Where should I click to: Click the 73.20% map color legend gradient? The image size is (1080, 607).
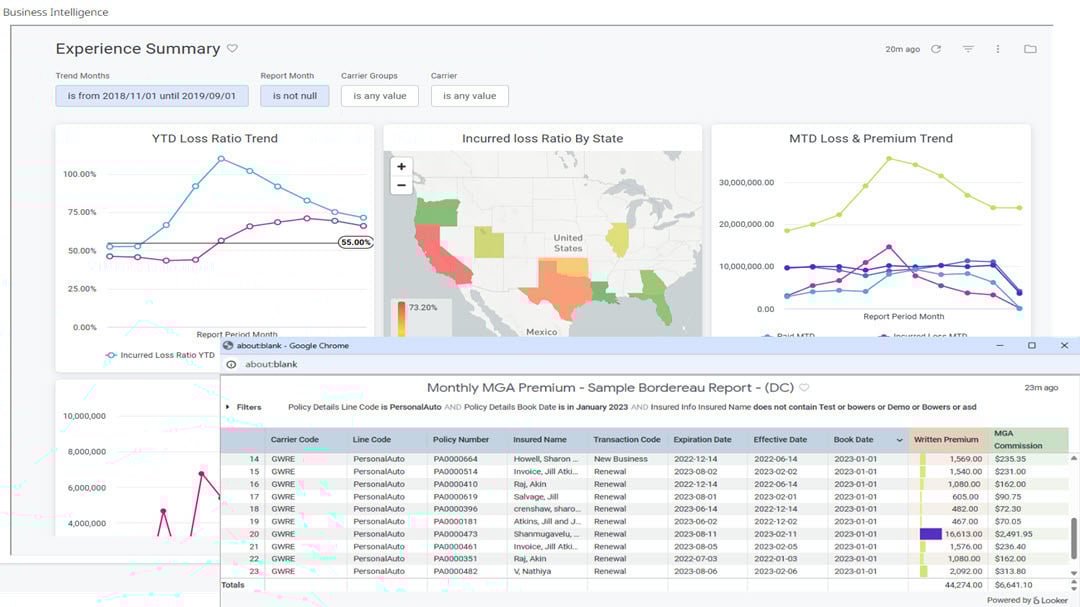[400, 312]
